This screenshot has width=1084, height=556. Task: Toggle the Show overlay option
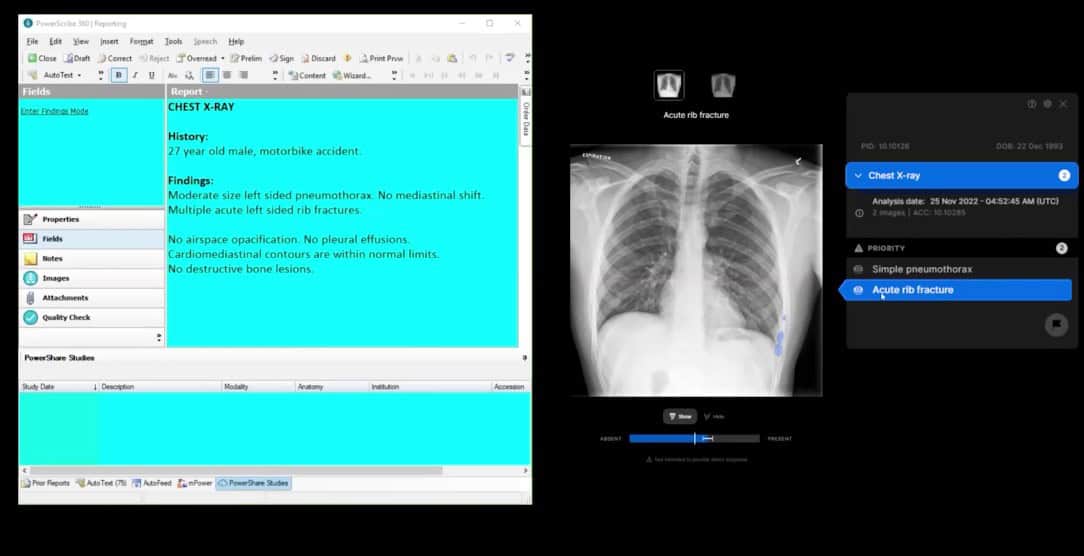click(x=679, y=416)
